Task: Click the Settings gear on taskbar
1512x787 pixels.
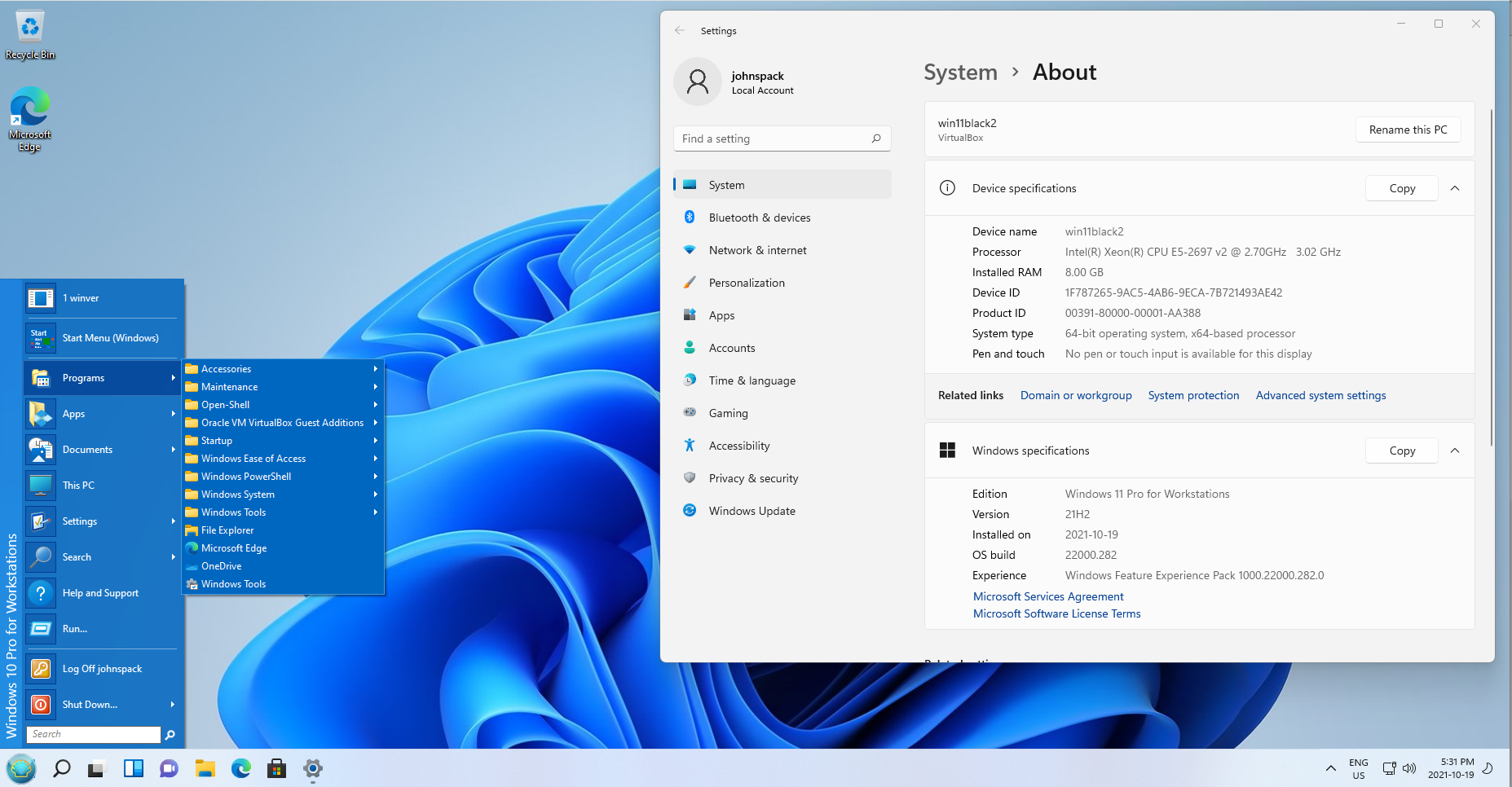Action: 312,768
